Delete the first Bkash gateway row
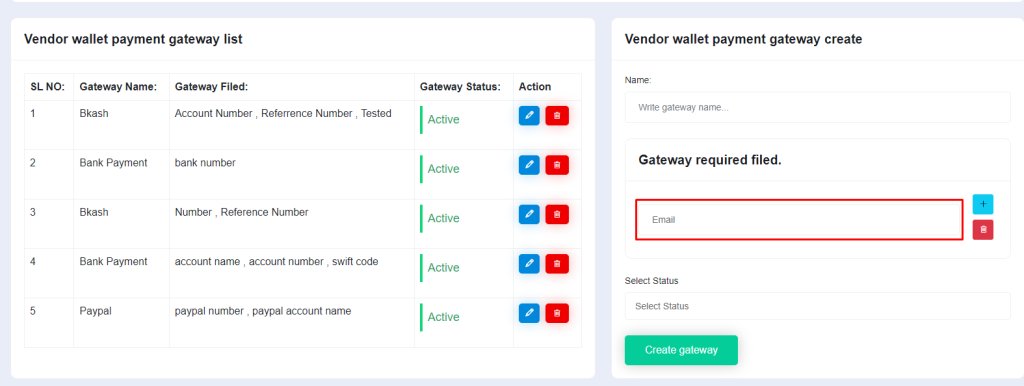 (557, 116)
